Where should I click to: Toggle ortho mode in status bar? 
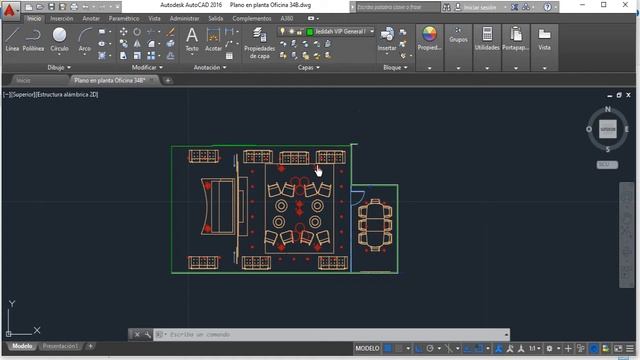coord(418,348)
